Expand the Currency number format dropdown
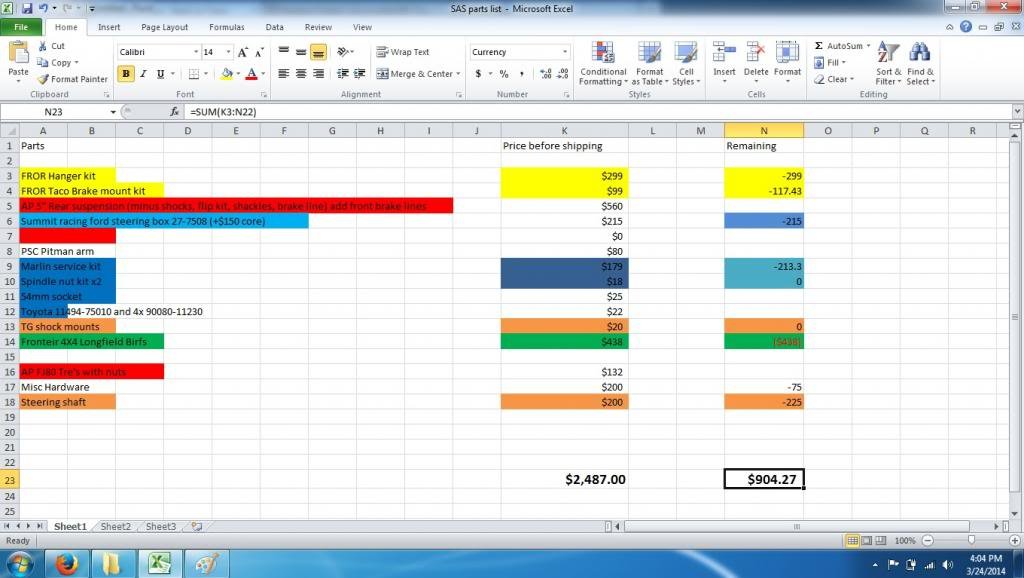Viewport: 1024px width, 578px height. (x=565, y=52)
